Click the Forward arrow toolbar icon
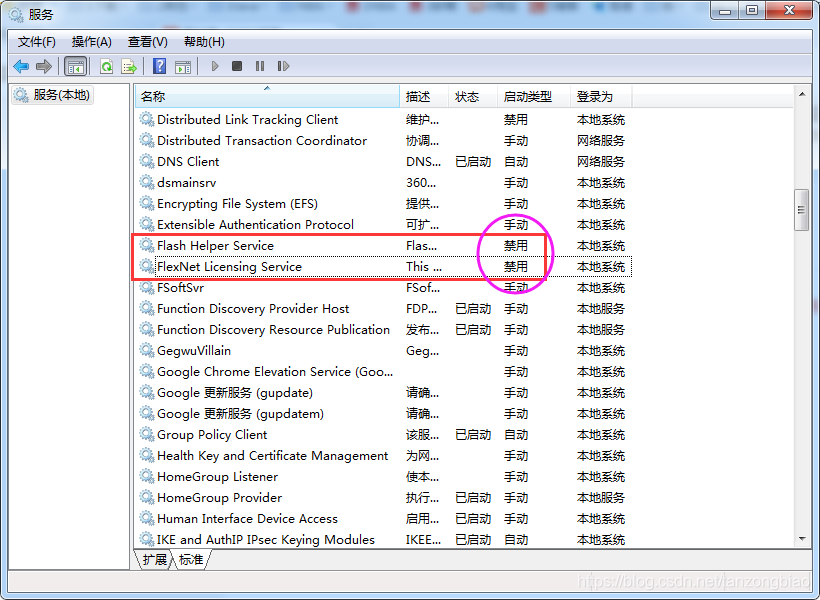The width and height of the screenshot is (820, 600). point(43,66)
